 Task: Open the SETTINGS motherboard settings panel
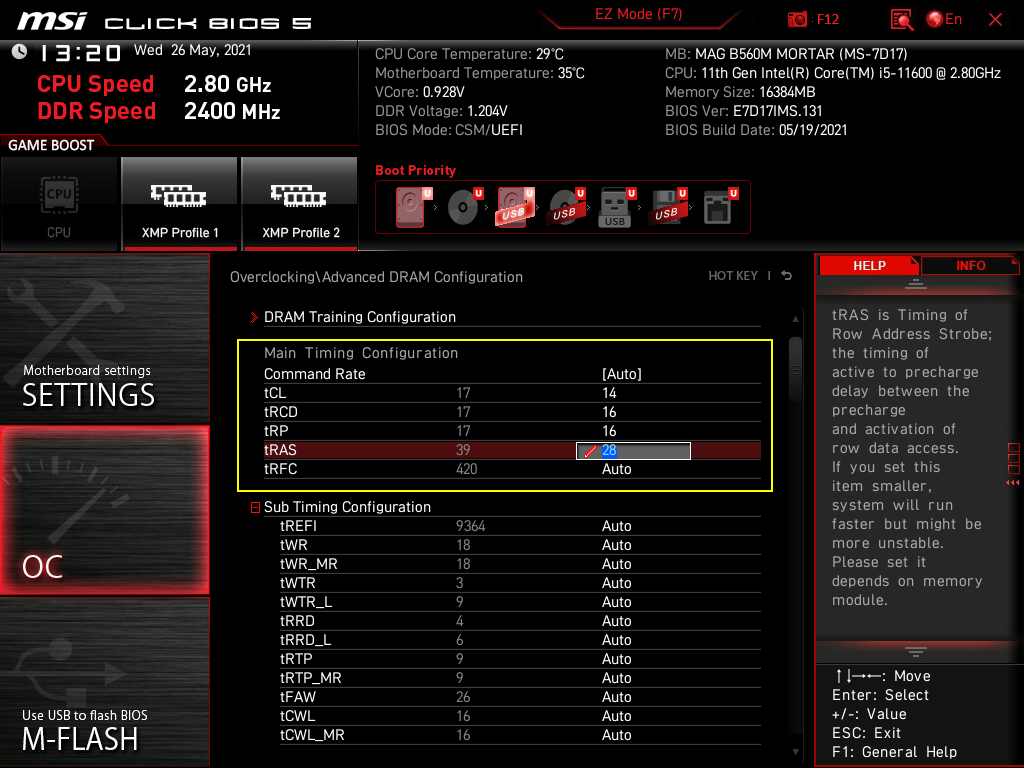(x=104, y=338)
